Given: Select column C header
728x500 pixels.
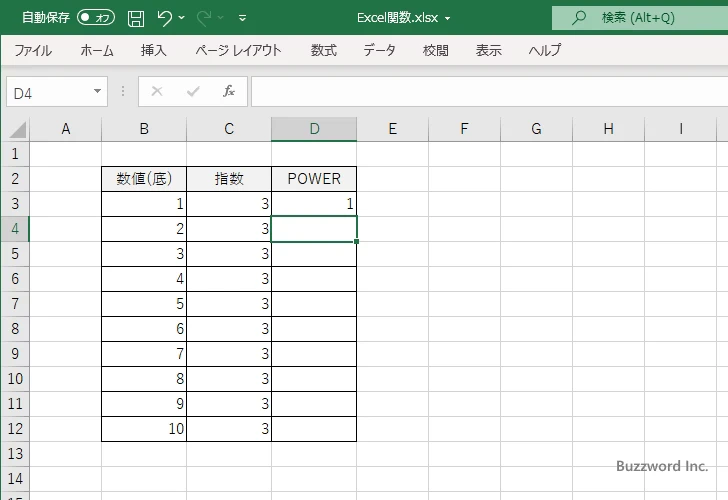Looking at the screenshot, I should click(229, 129).
